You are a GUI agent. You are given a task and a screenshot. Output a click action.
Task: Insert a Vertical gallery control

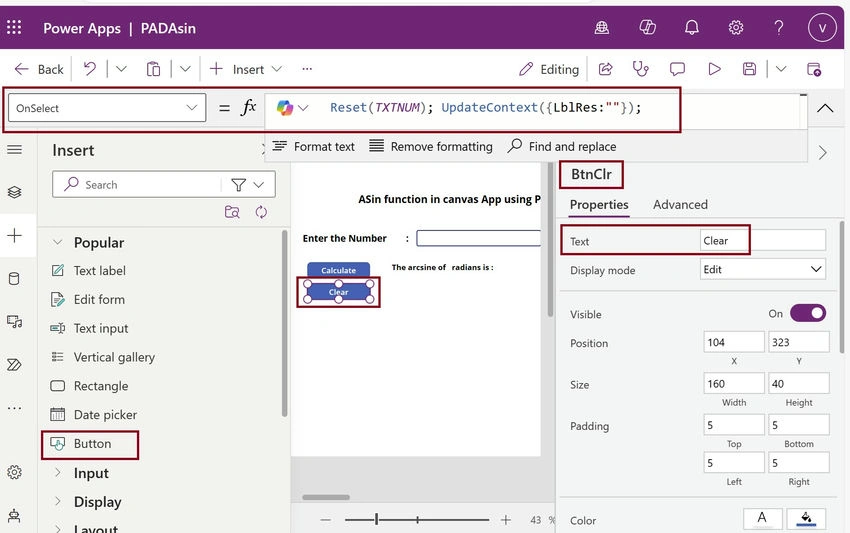[103, 357]
